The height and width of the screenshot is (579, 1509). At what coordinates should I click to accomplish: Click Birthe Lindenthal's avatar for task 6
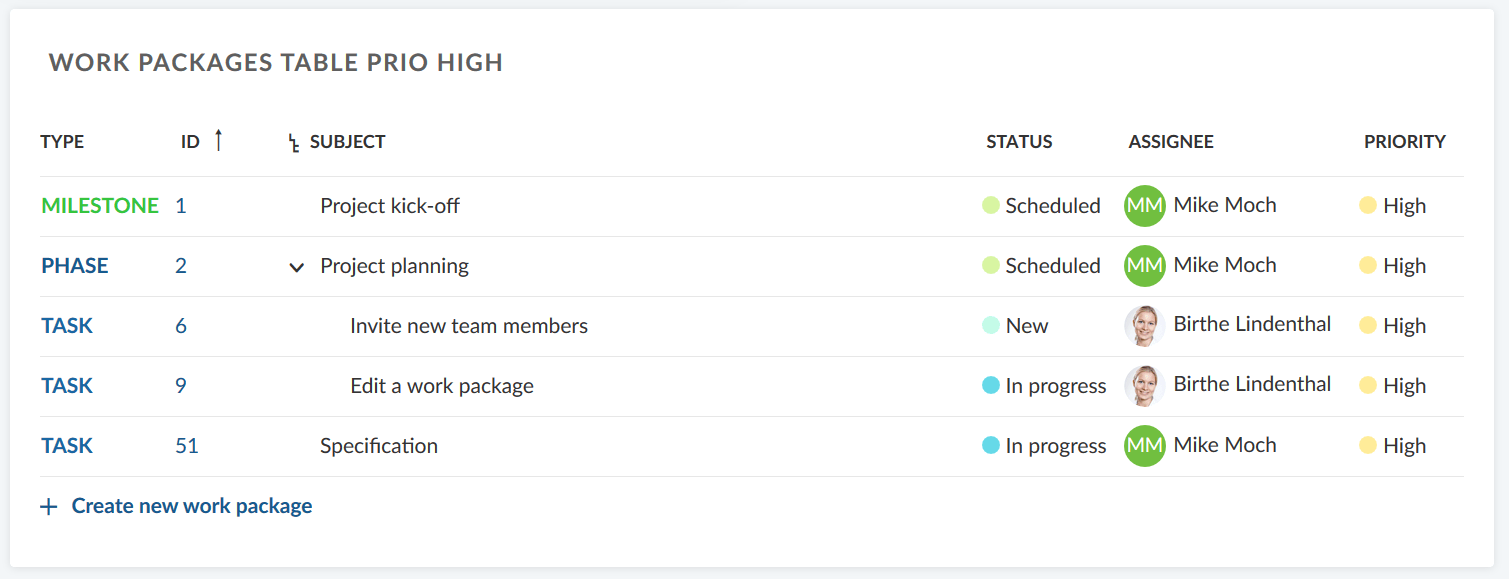(x=1145, y=325)
